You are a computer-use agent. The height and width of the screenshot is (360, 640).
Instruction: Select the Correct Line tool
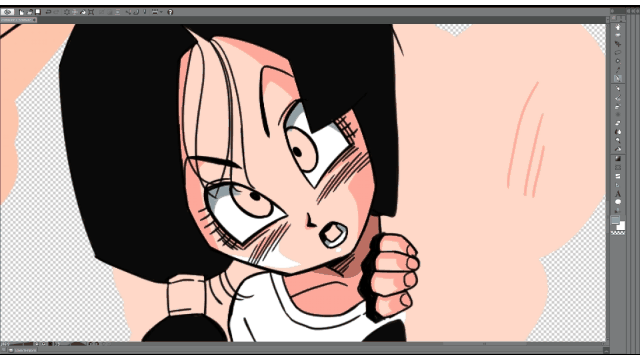(x=618, y=211)
